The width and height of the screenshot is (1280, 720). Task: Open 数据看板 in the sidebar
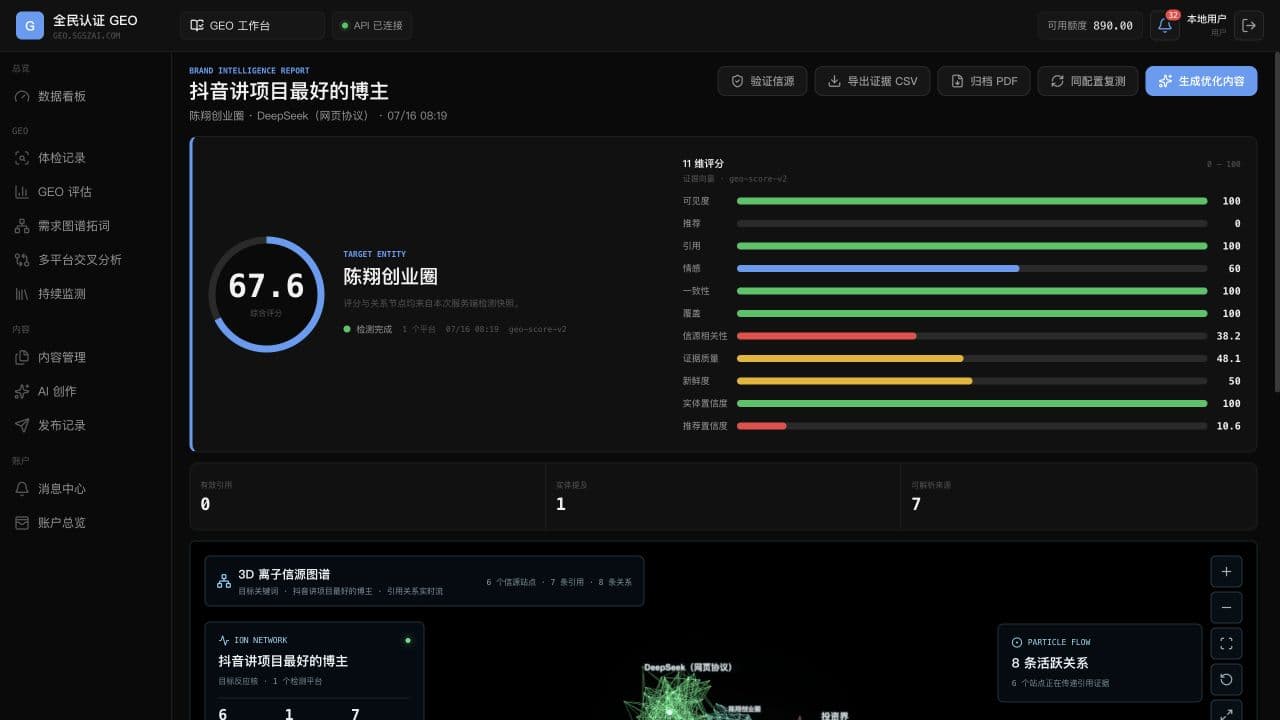pyautogui.click(x=85, y=96)
